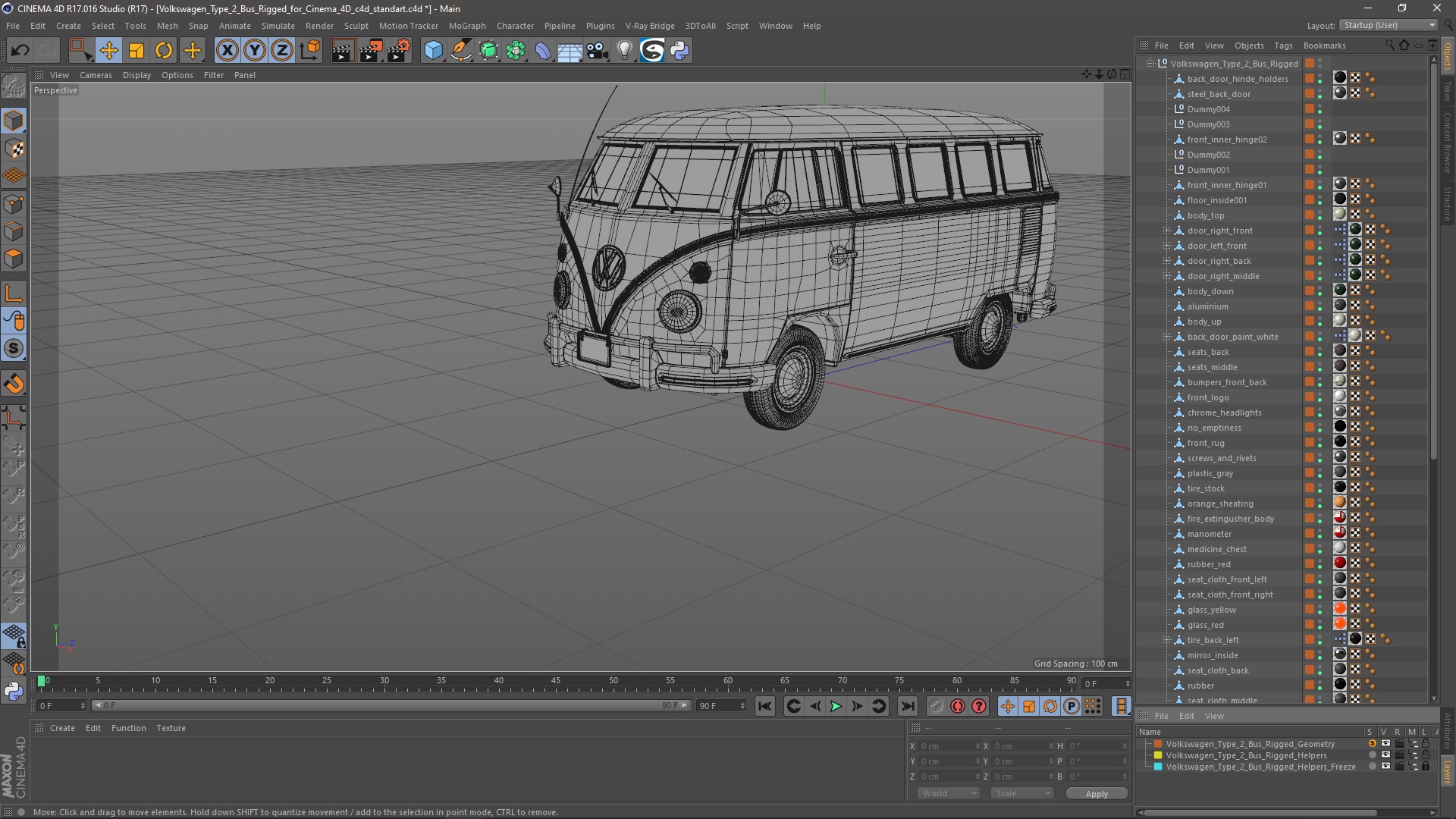Select the Rotate tool
The width and height of the screenshot is (1456, 819).
tap(164, 51)
